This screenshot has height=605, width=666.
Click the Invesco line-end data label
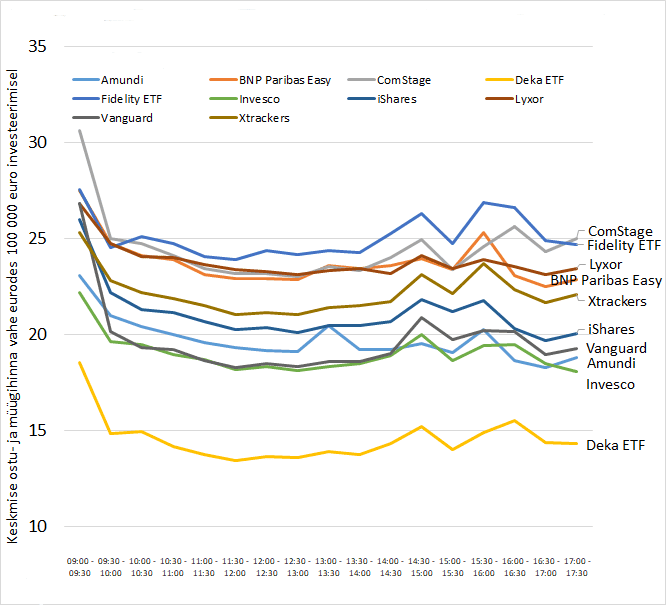click(x=610, y=384)
